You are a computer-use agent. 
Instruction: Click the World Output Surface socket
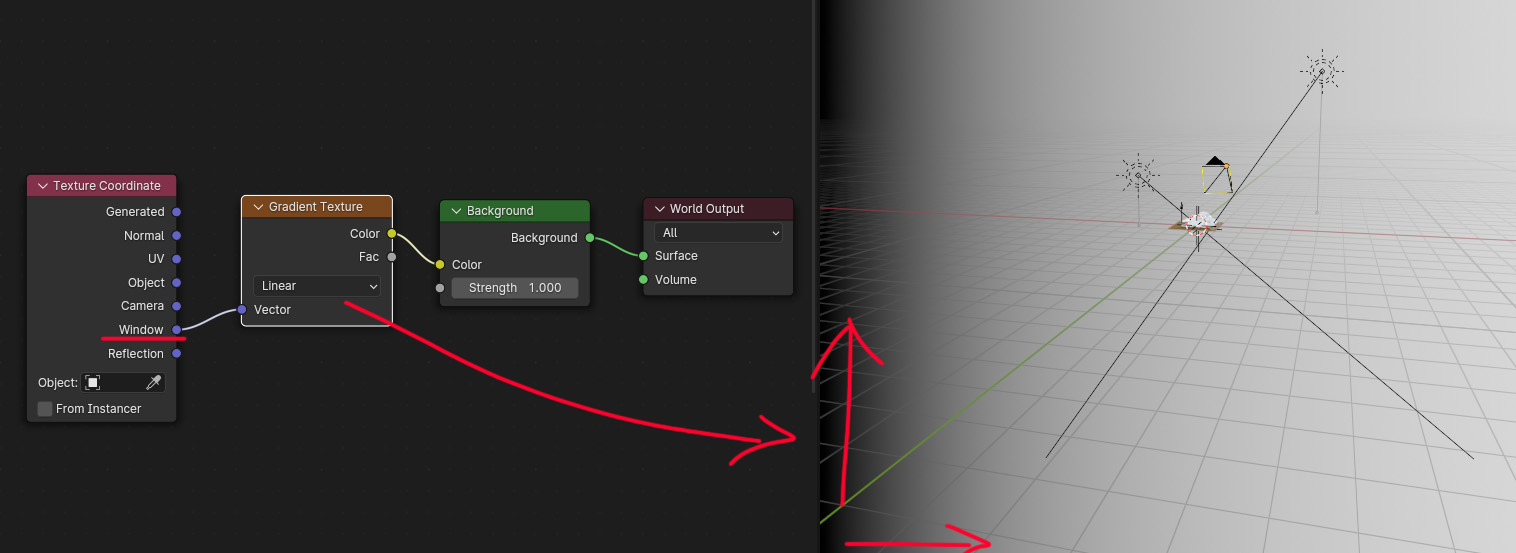[643, 256]
